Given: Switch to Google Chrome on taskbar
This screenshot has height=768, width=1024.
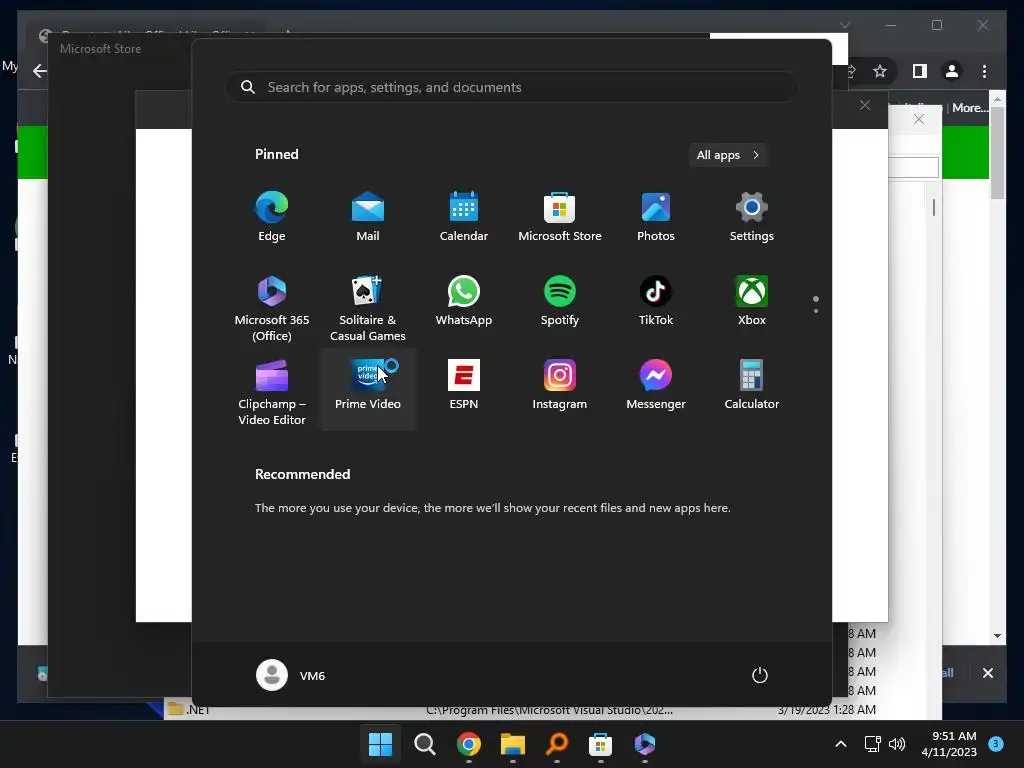Looking at the screenshot, I should pos(468,744).
